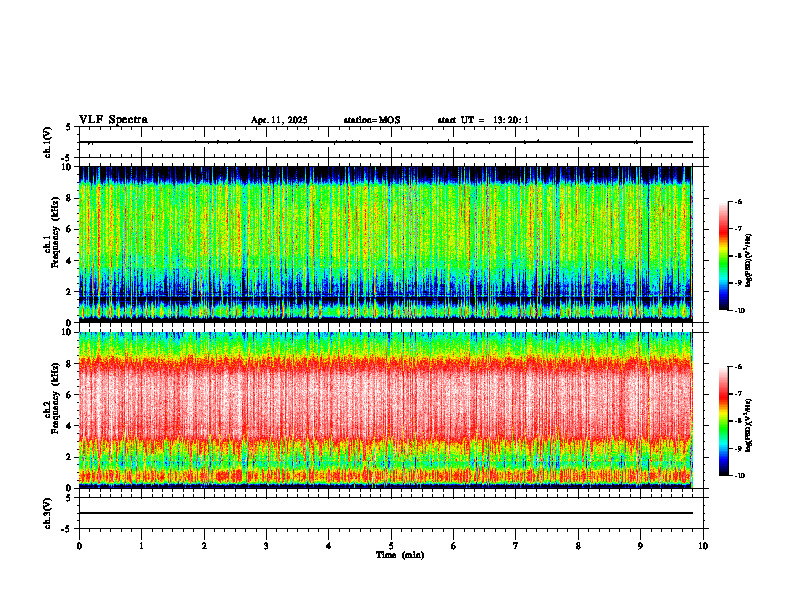The width and height of the screenshot is (792, 612).
Task: Click the '8' kHz tick on ch.2 frequency axis
Action: pyautogui.click(x=69, y=364)
